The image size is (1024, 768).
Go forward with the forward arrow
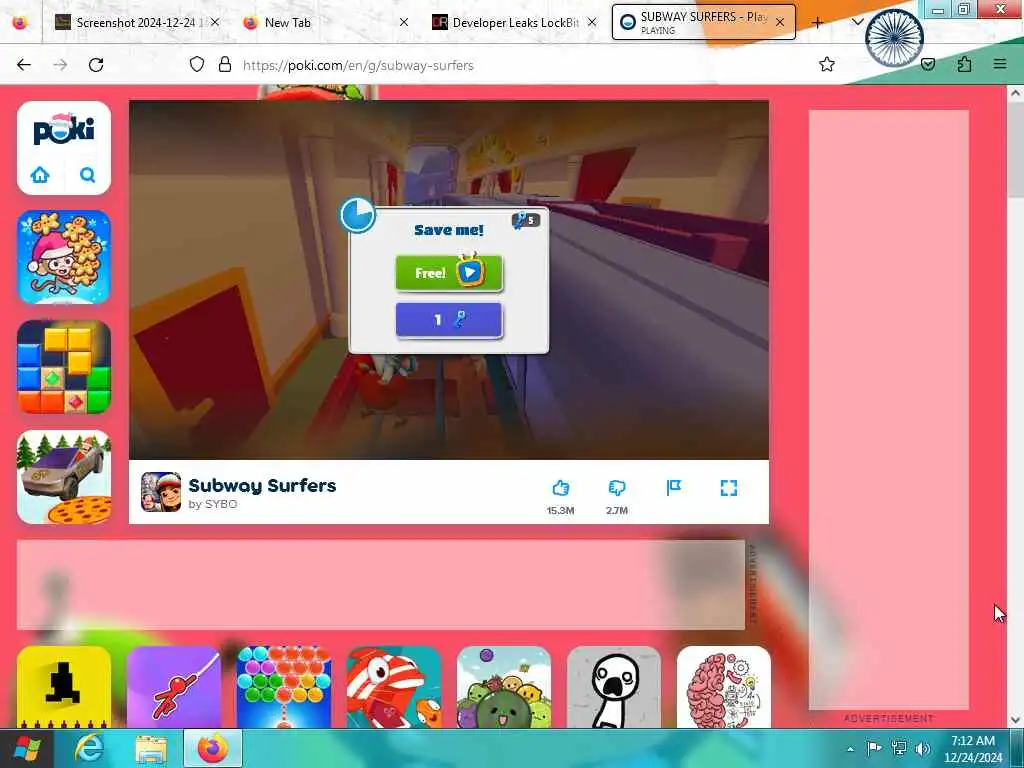click(60, 64)
